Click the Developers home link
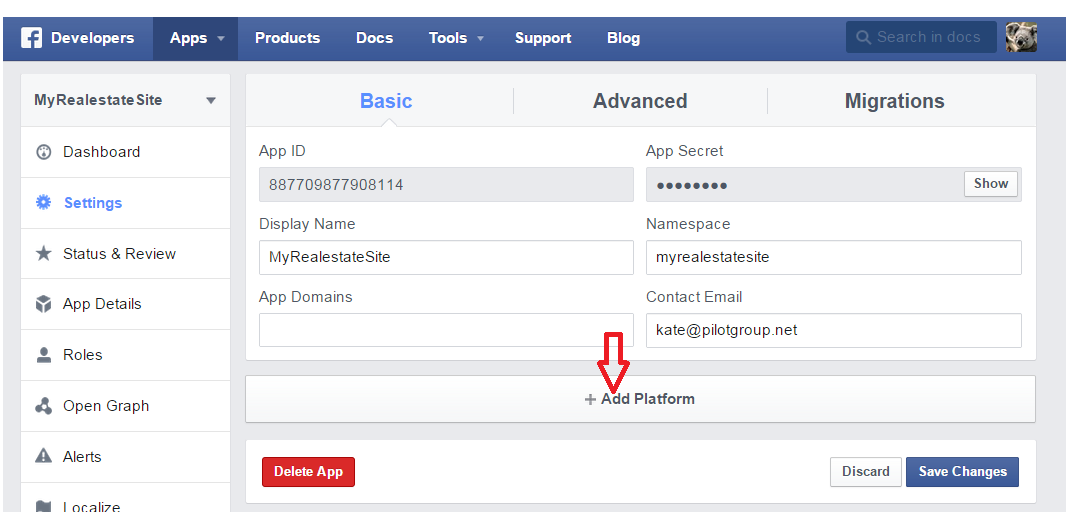The image size is (1066, 525). (92, 38)
